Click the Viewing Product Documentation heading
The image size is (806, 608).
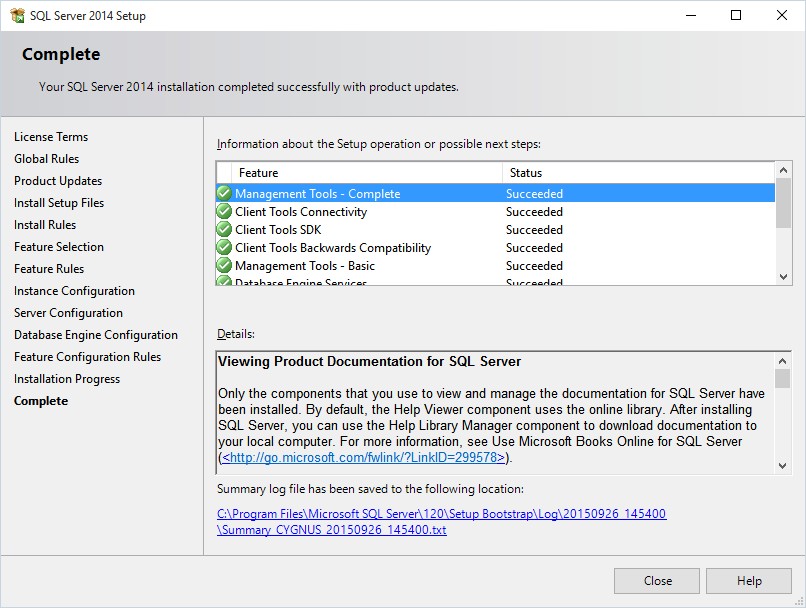tap(369, 362)
